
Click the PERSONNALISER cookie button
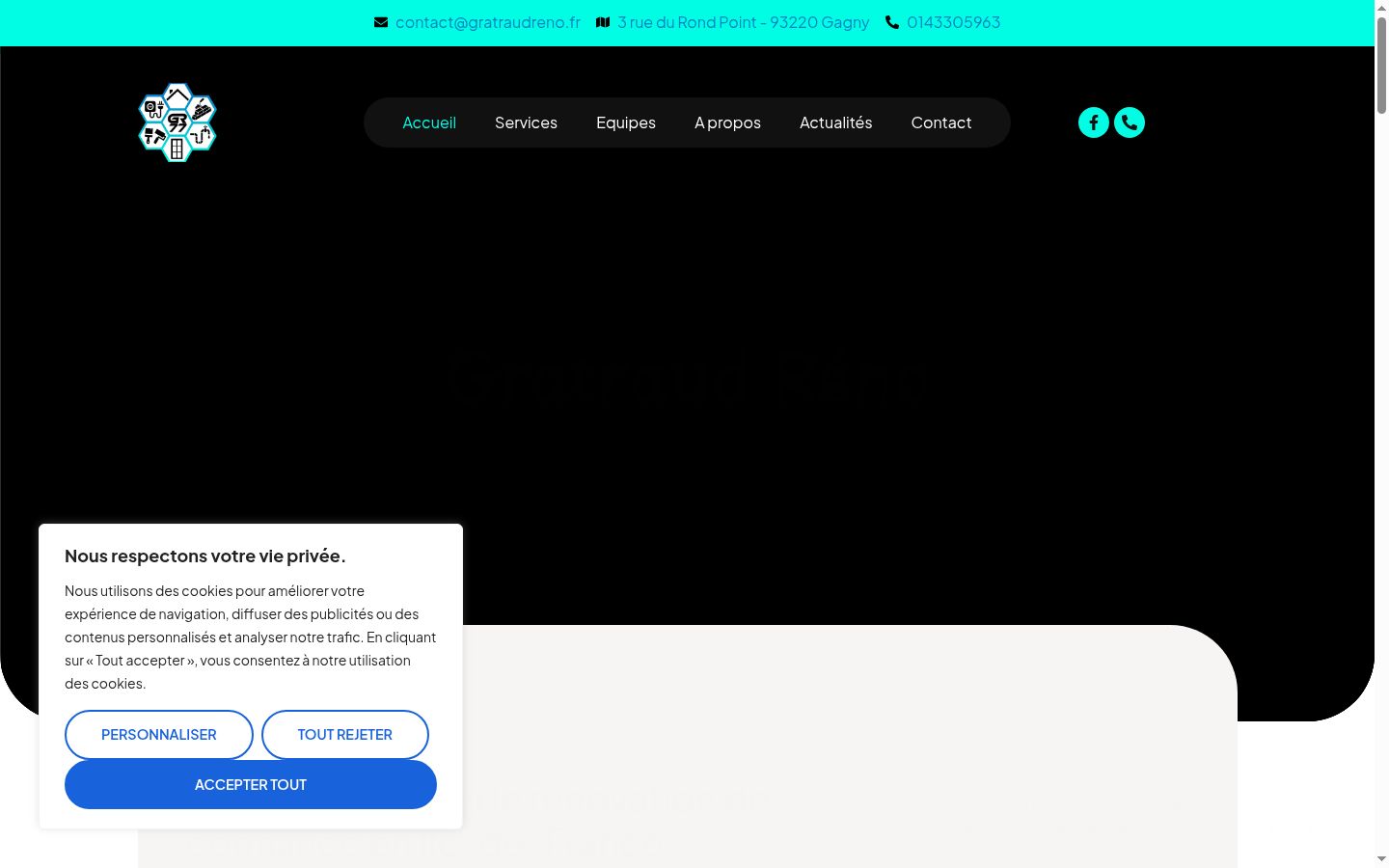point(159,735)
